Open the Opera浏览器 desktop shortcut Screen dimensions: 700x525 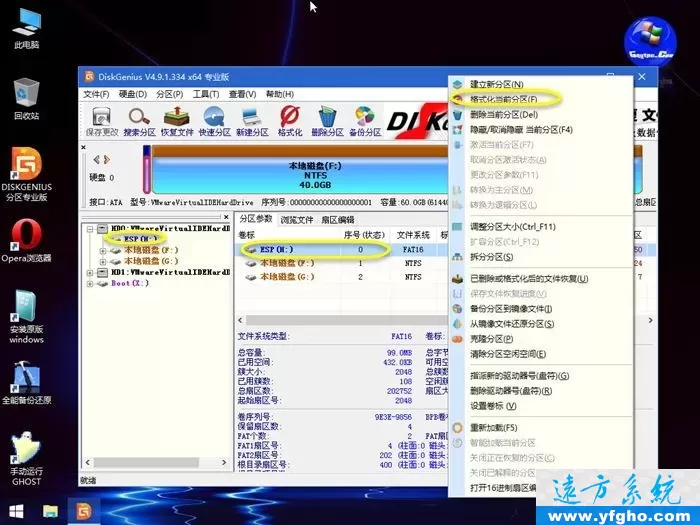point(26,241)
